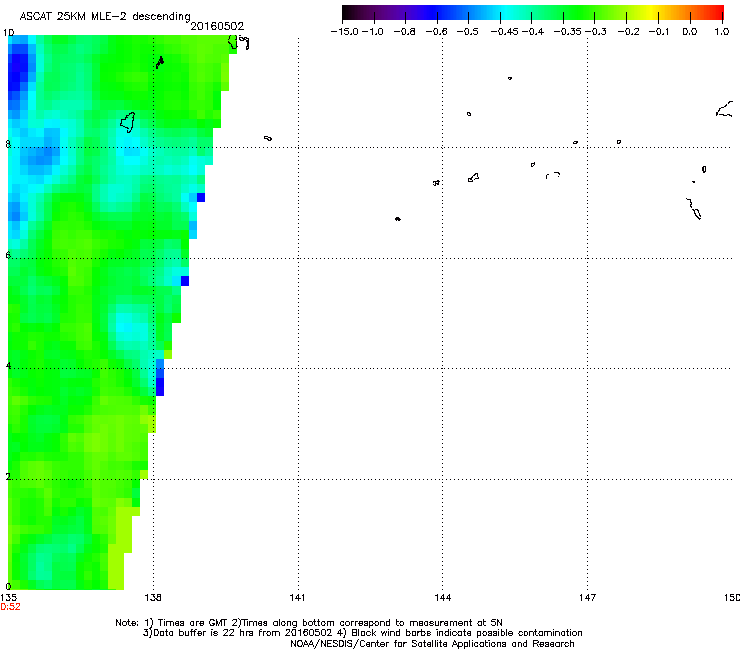Click the elongated island outline at the far right near 7N
The image size is (740, 650).
(694, 209)
